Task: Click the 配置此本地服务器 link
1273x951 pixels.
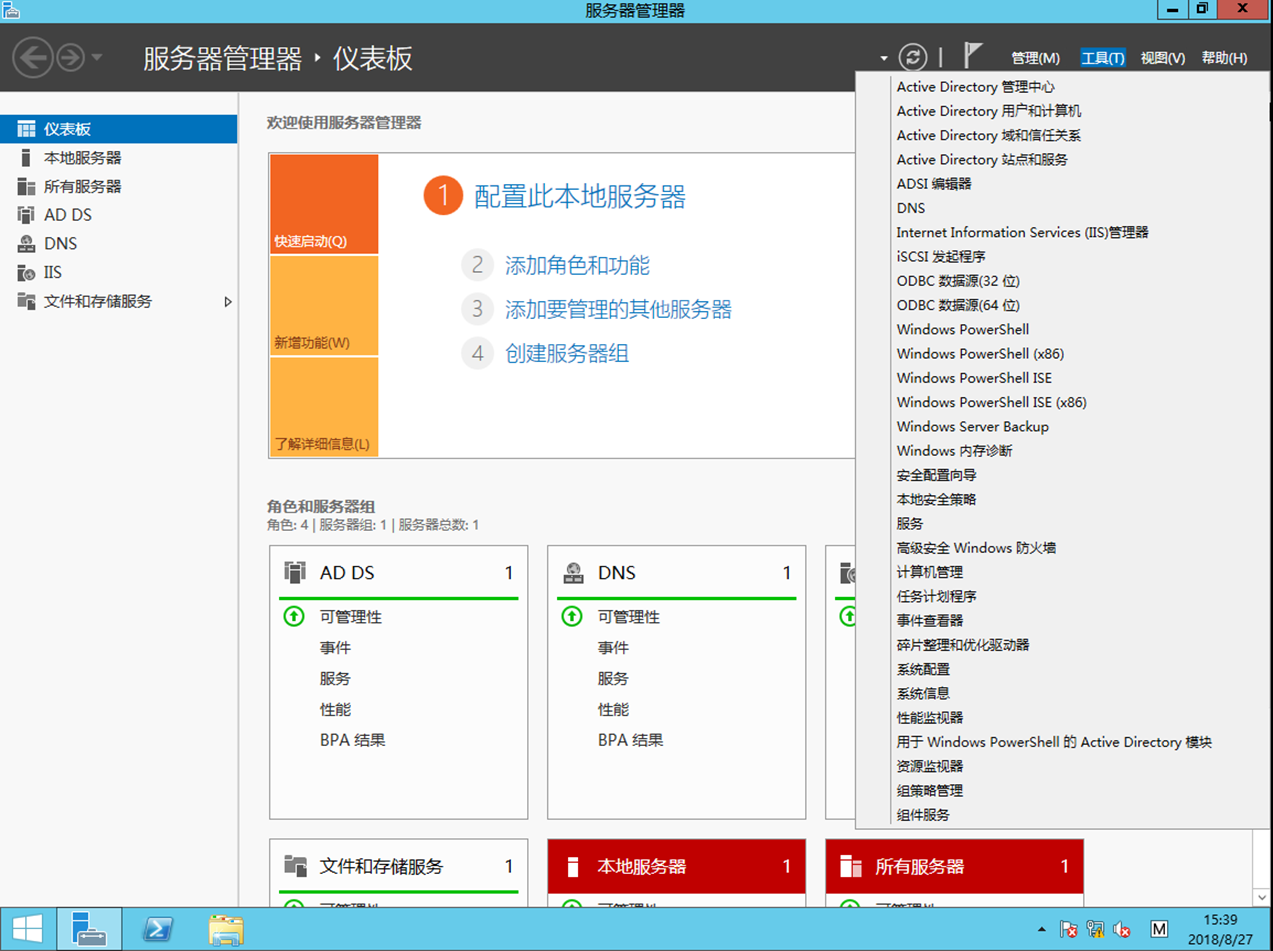Action: point(580,196)
